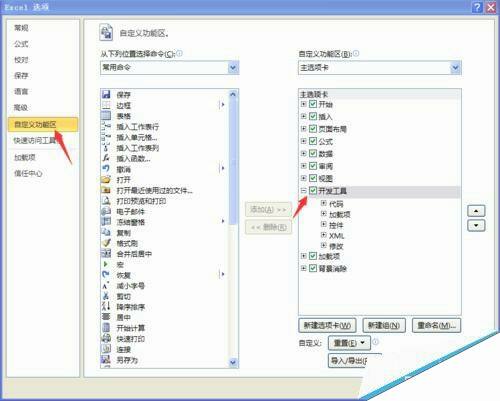Click the dialog help question mark button
This screenshot has height=401, width=500.
pyautogui.click(x=477, y=7)
